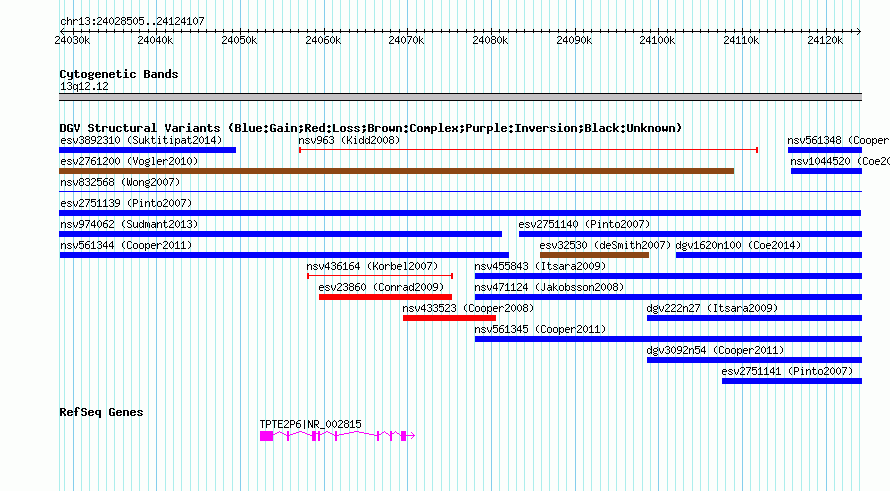The width and height of the screenshot is (890, 491).
Task: Select the esv2761200 (Vogler2010) brown bar
Action: (x=397, y=171)
